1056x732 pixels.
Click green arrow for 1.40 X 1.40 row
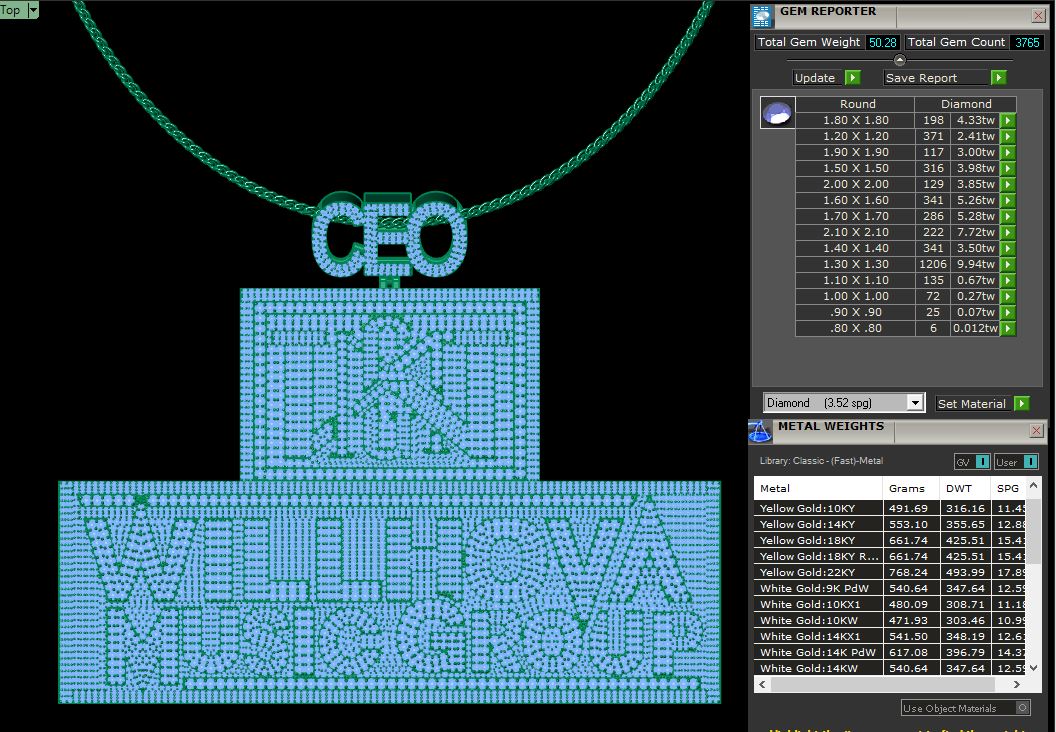coord(1008,248)
